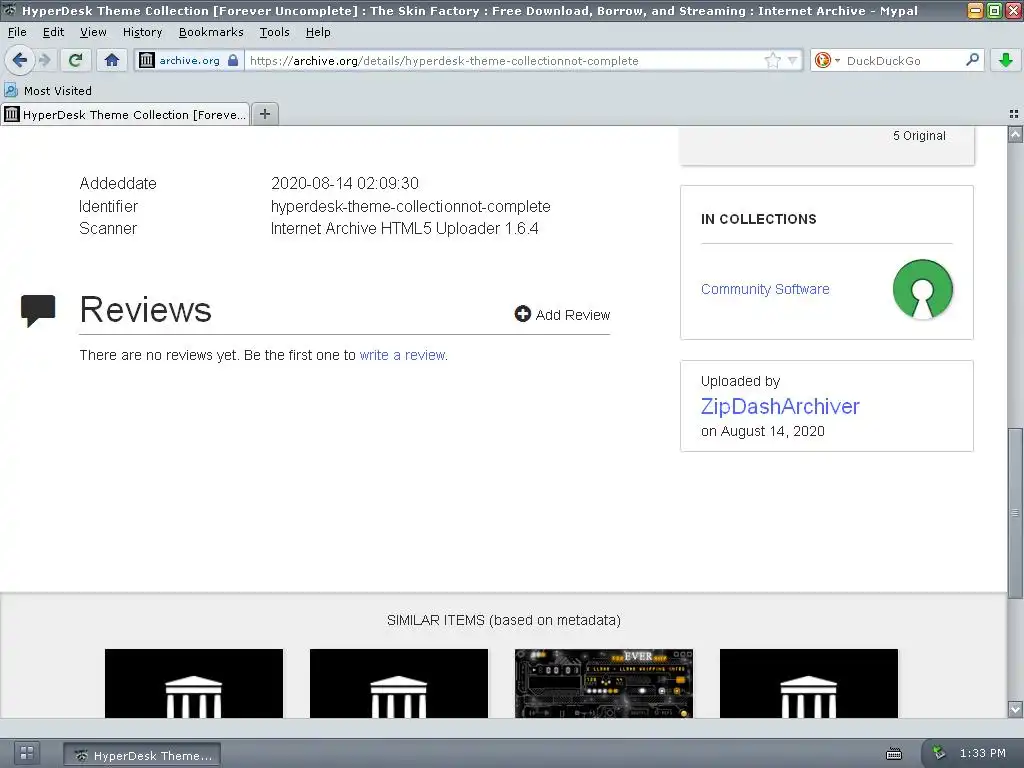
Task: Reload the current page
Action: coord(76,60)
